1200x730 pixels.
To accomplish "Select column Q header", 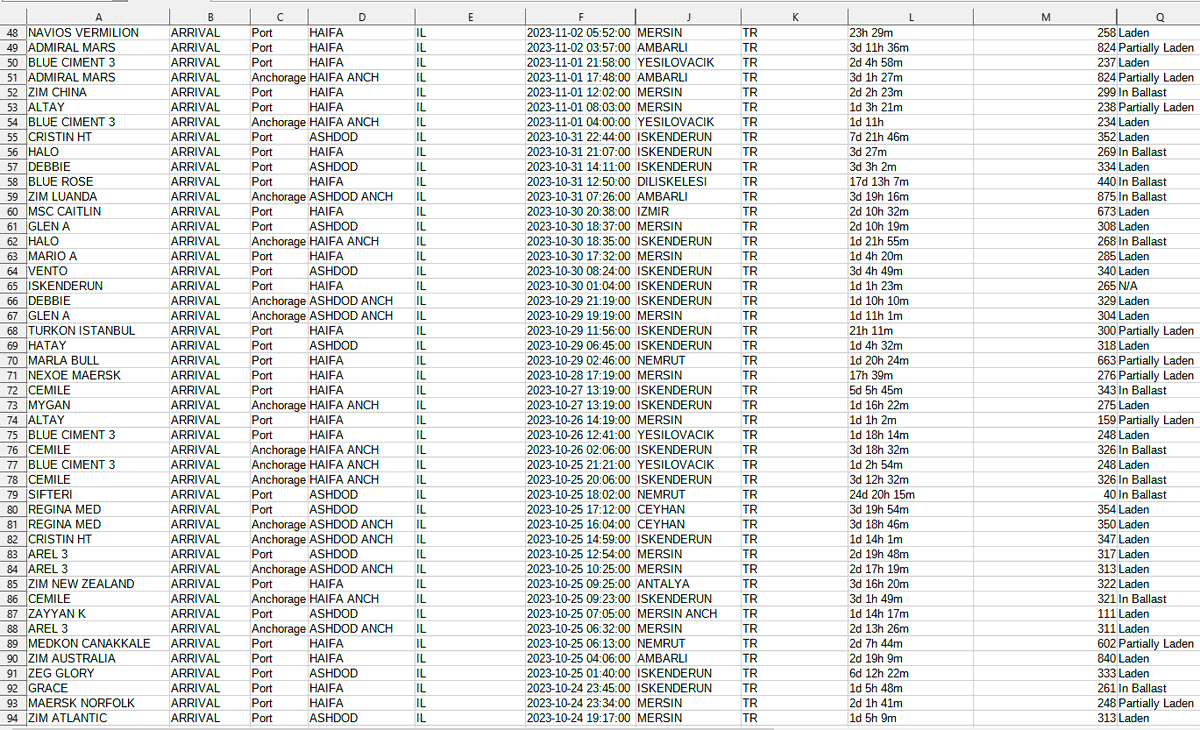I will click(1158, 17).
